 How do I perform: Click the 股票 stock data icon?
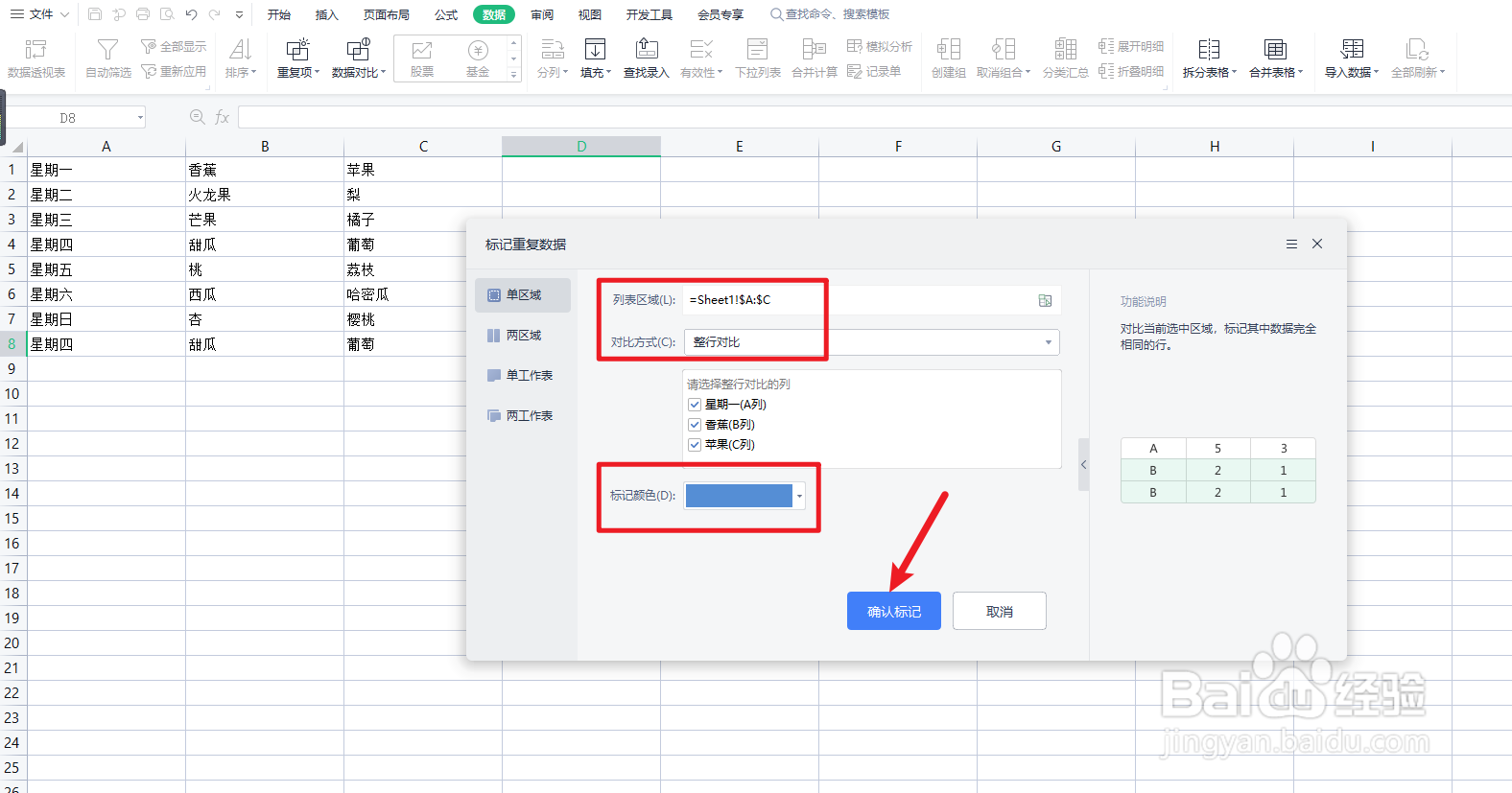[422, 50]
